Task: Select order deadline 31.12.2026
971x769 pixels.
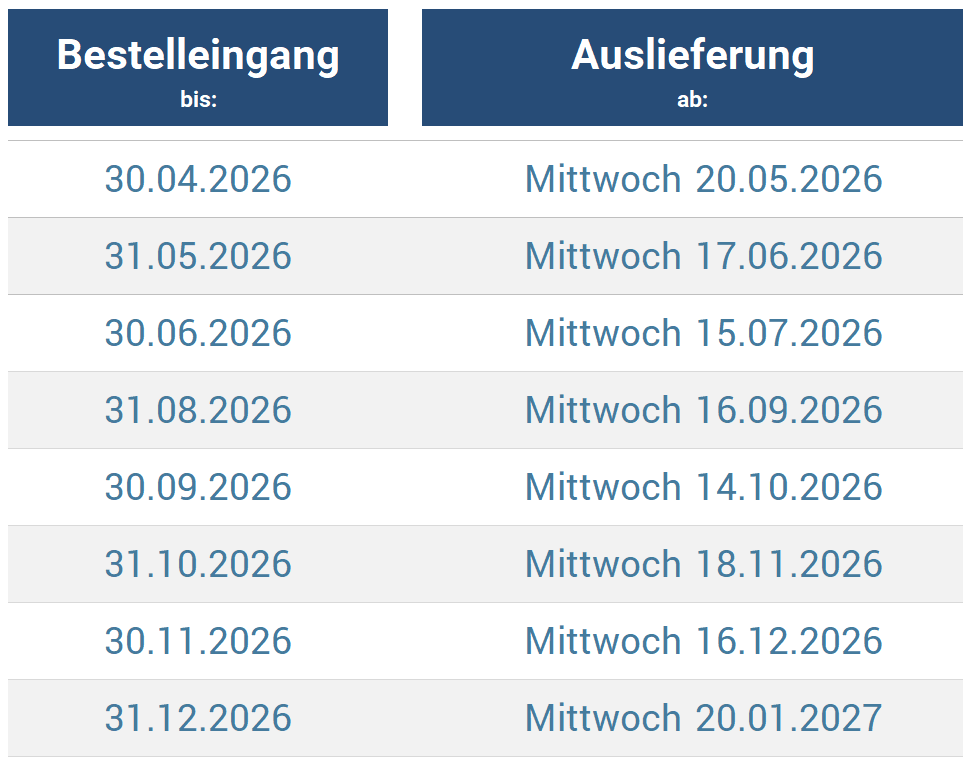Action: [x=198, y=718]
